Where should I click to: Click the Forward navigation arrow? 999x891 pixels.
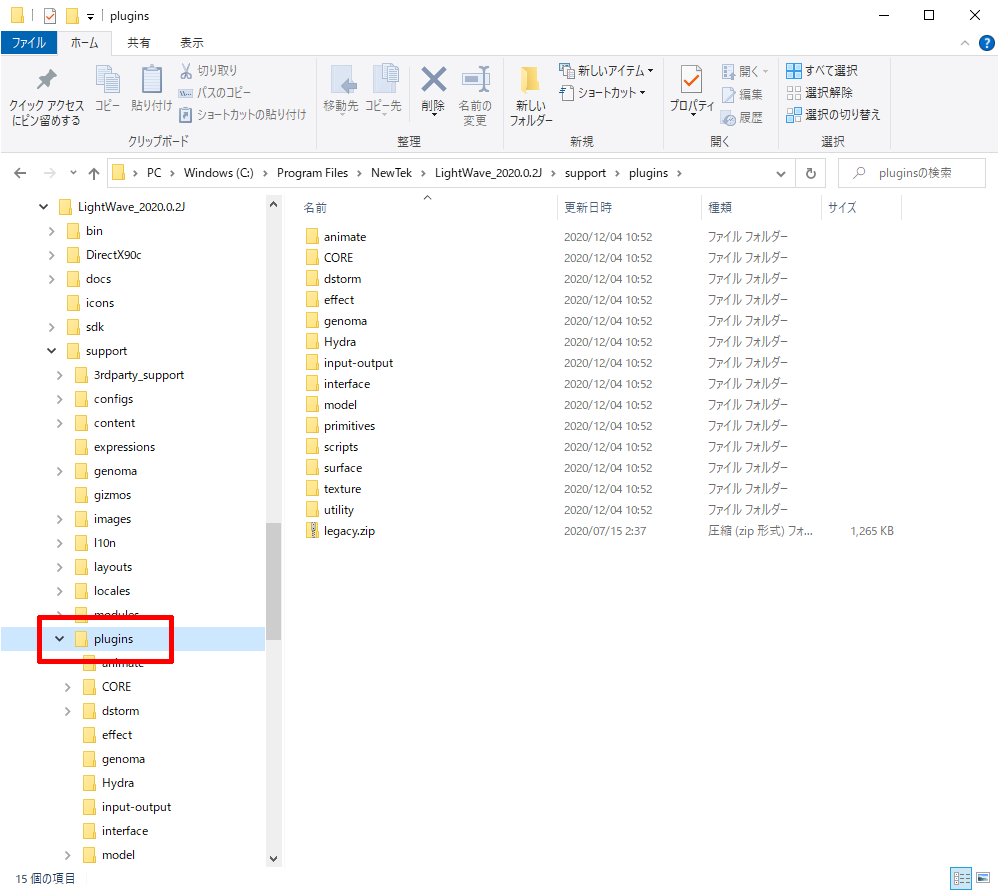coord(49,173)
